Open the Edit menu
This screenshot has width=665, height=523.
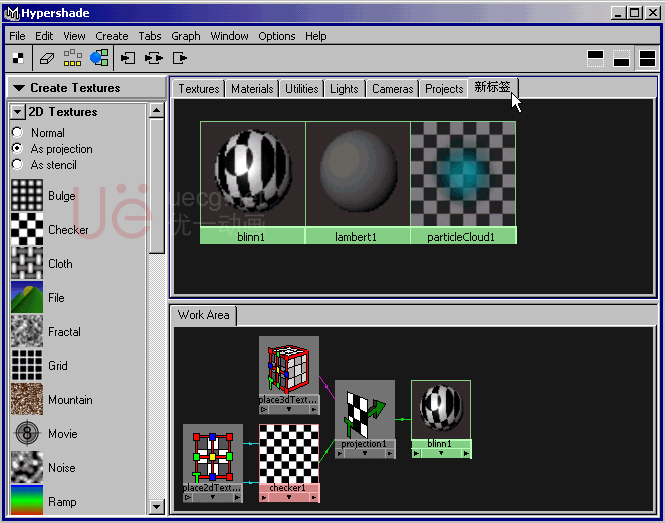(44, 36)
